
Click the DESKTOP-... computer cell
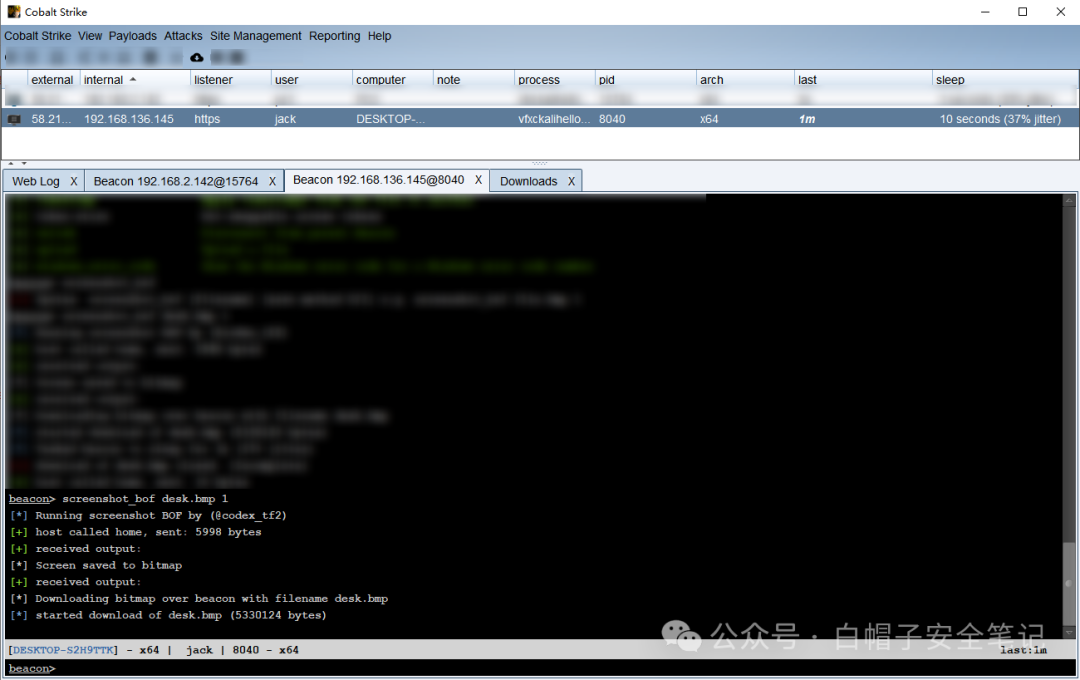point(391,119)
